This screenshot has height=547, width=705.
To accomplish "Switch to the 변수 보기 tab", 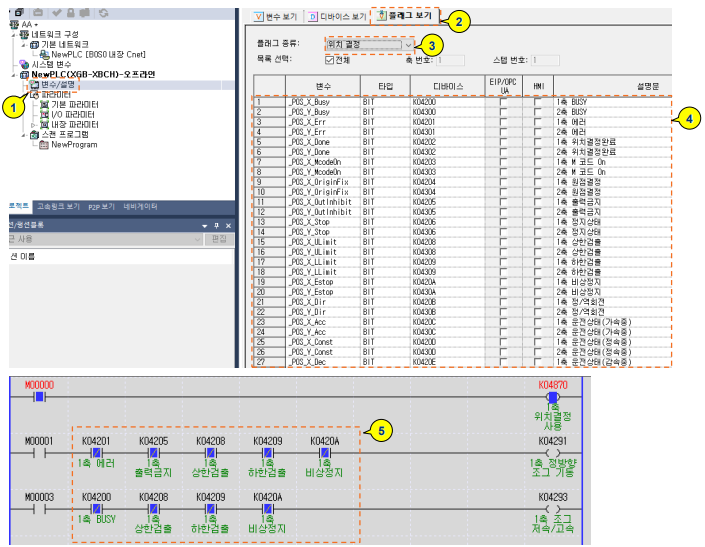I will click(x=275, y=17).
